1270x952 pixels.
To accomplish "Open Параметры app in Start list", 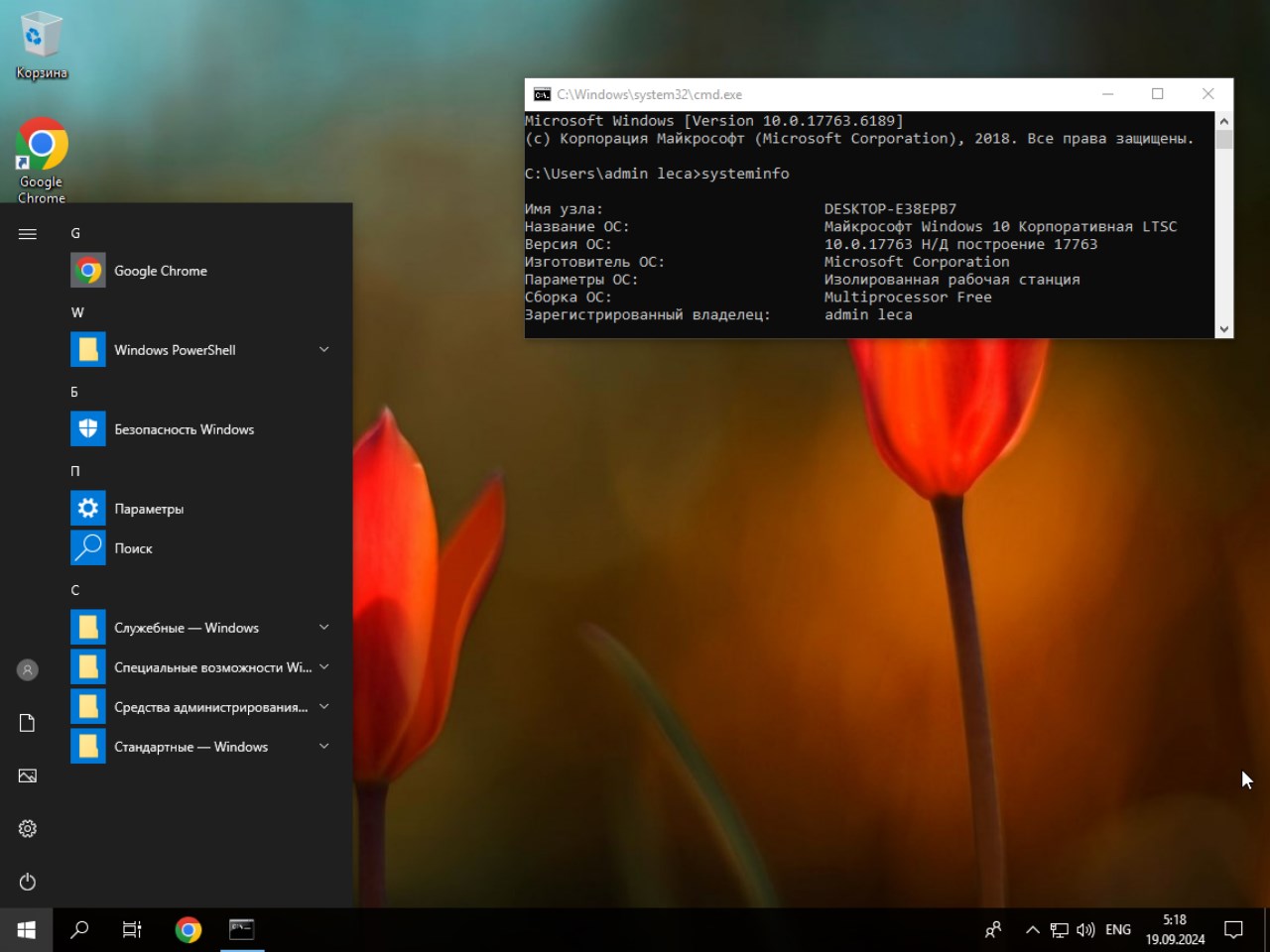I will coord(149,509).
